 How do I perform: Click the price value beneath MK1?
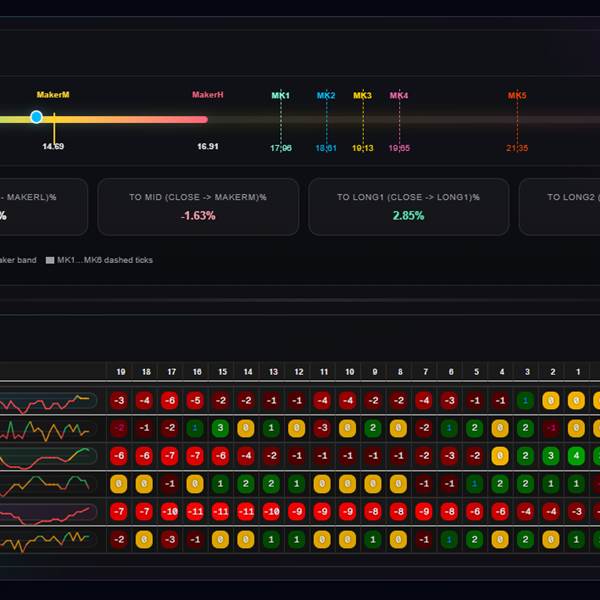pos(281,148)
